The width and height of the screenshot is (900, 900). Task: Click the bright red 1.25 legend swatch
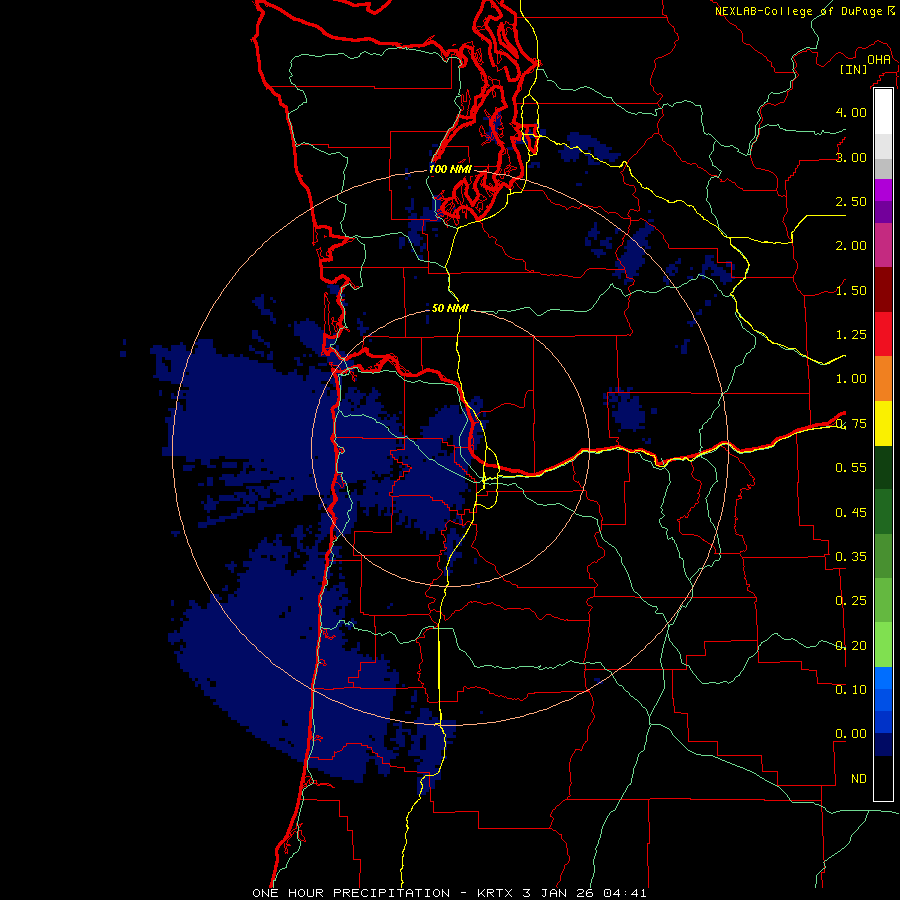(883, 334)
